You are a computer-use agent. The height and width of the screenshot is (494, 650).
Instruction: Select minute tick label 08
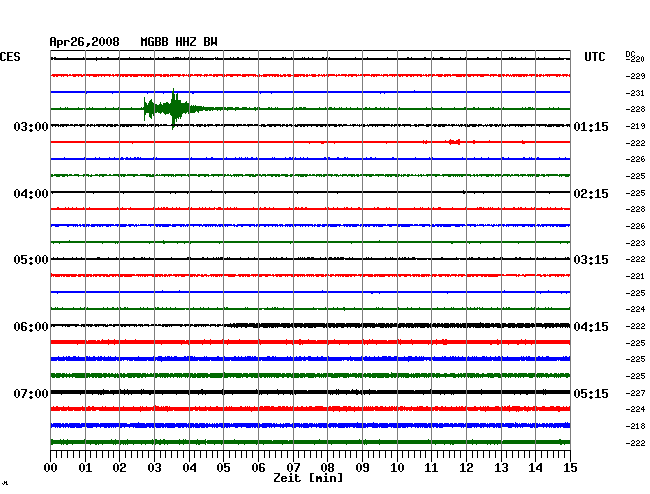327,467
